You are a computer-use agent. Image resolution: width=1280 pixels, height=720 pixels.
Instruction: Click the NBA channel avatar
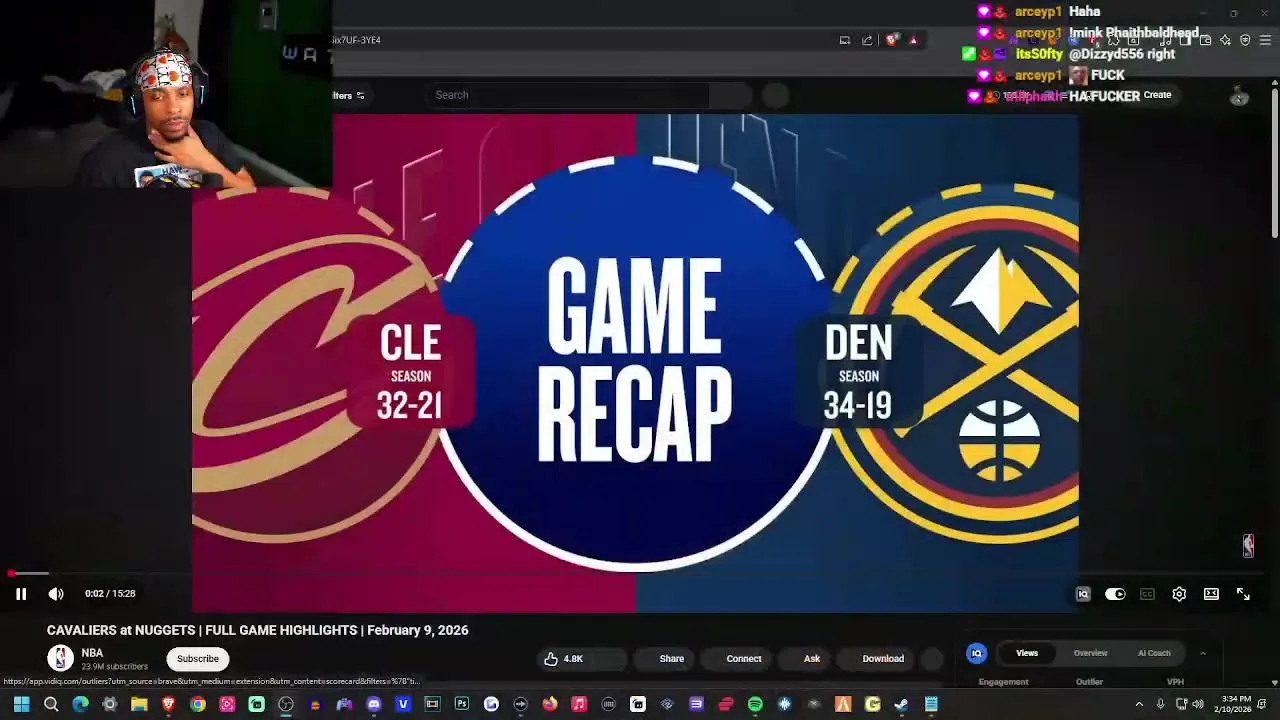click(61, 658)
